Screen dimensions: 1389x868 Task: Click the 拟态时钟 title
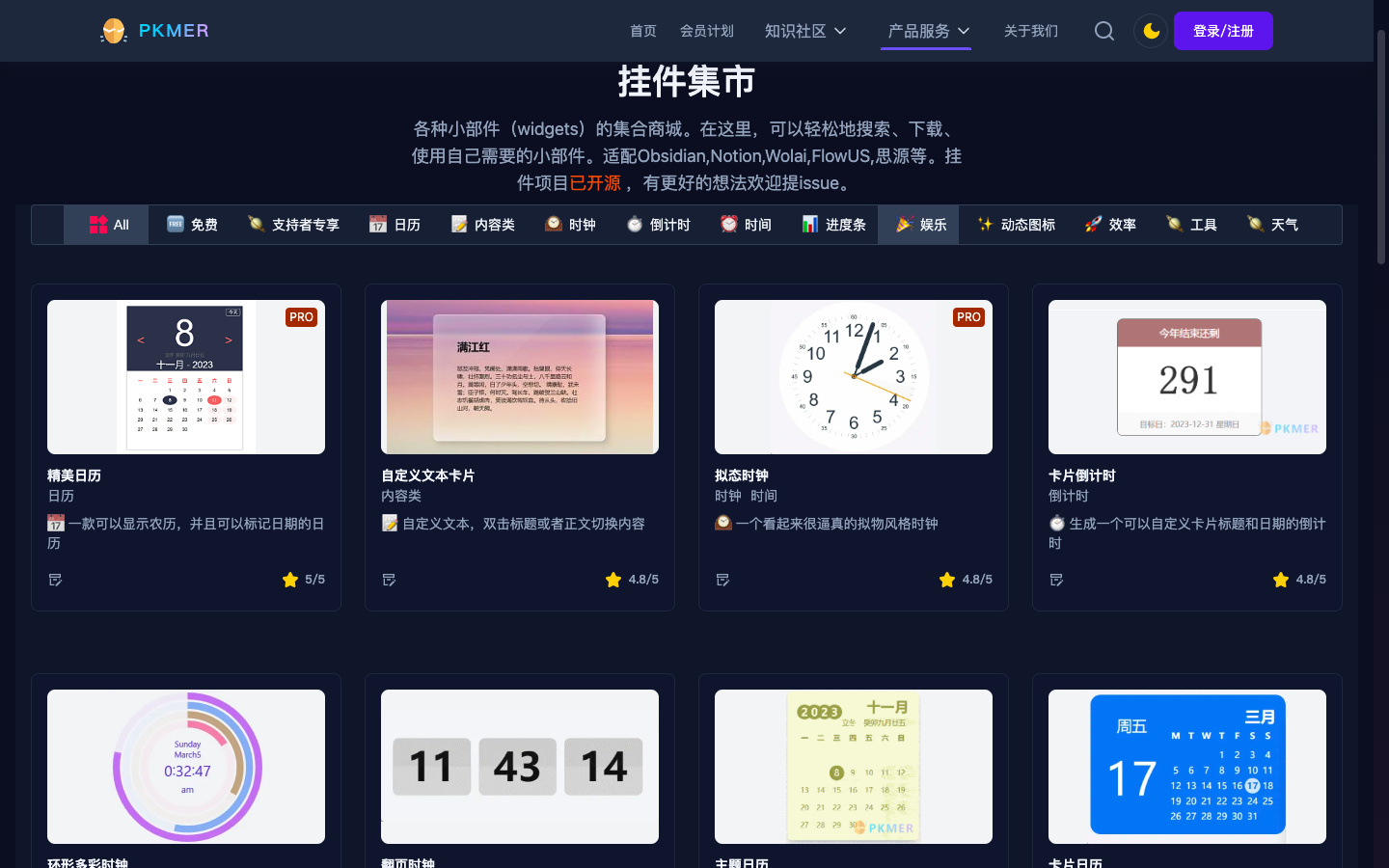742,475
